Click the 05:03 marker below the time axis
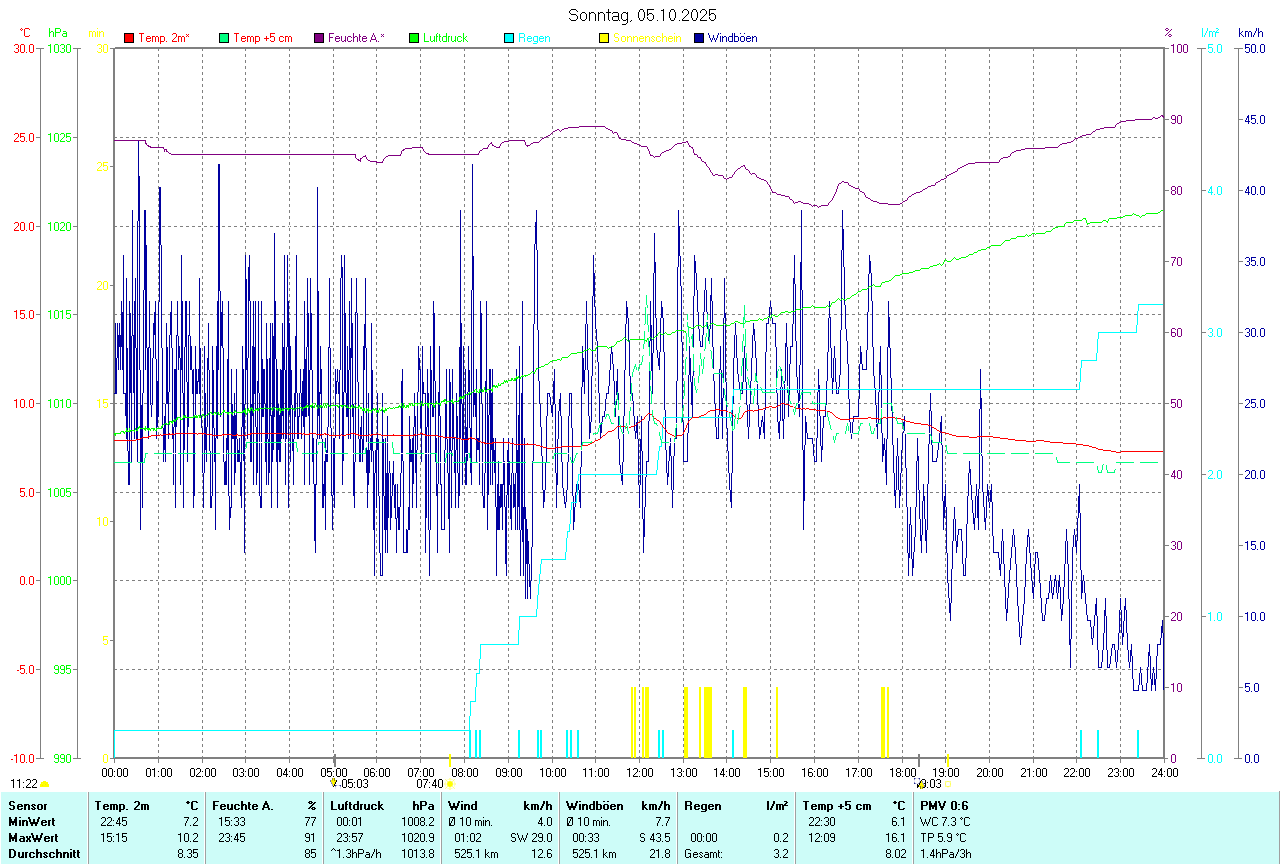This screenshot has height=864, width=1280. [x=355, y=784]
